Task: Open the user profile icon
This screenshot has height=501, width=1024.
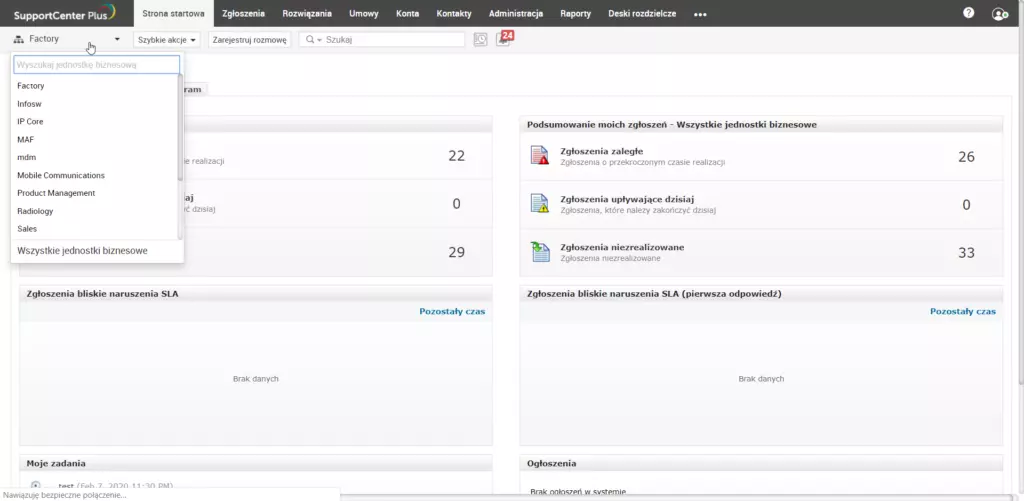Action: pyautogui.click(x=999, y=14)
